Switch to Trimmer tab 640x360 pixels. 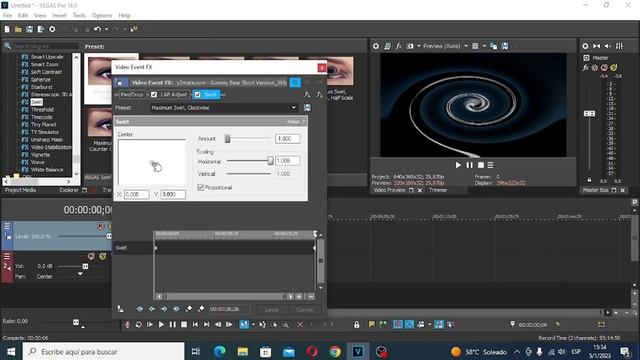click(438, 190)
